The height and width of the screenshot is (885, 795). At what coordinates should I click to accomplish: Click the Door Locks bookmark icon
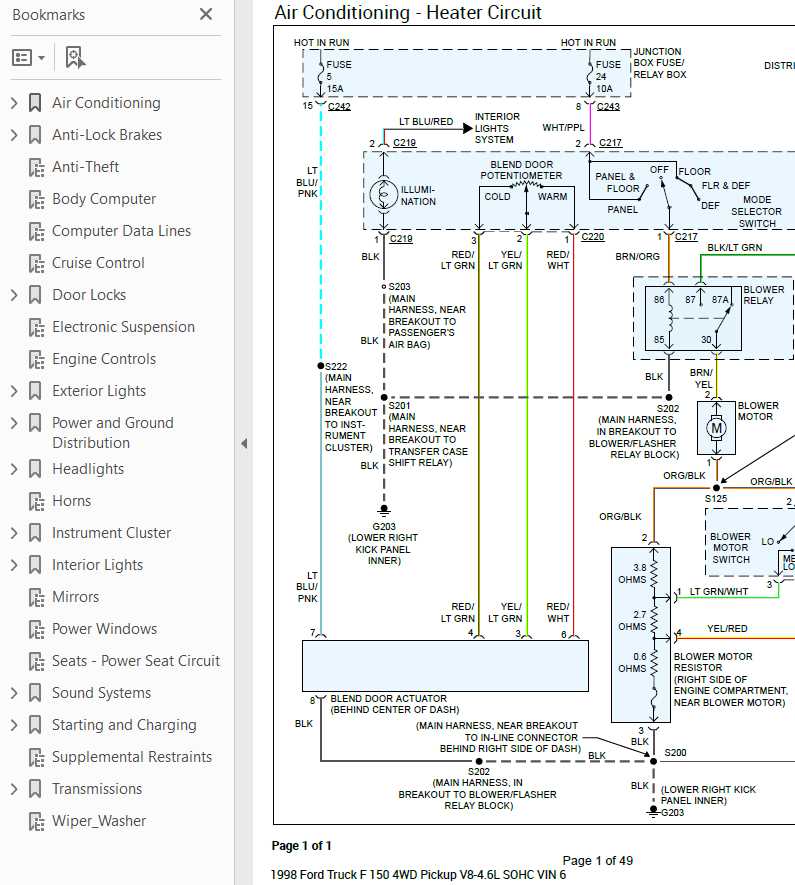(35, 295)
